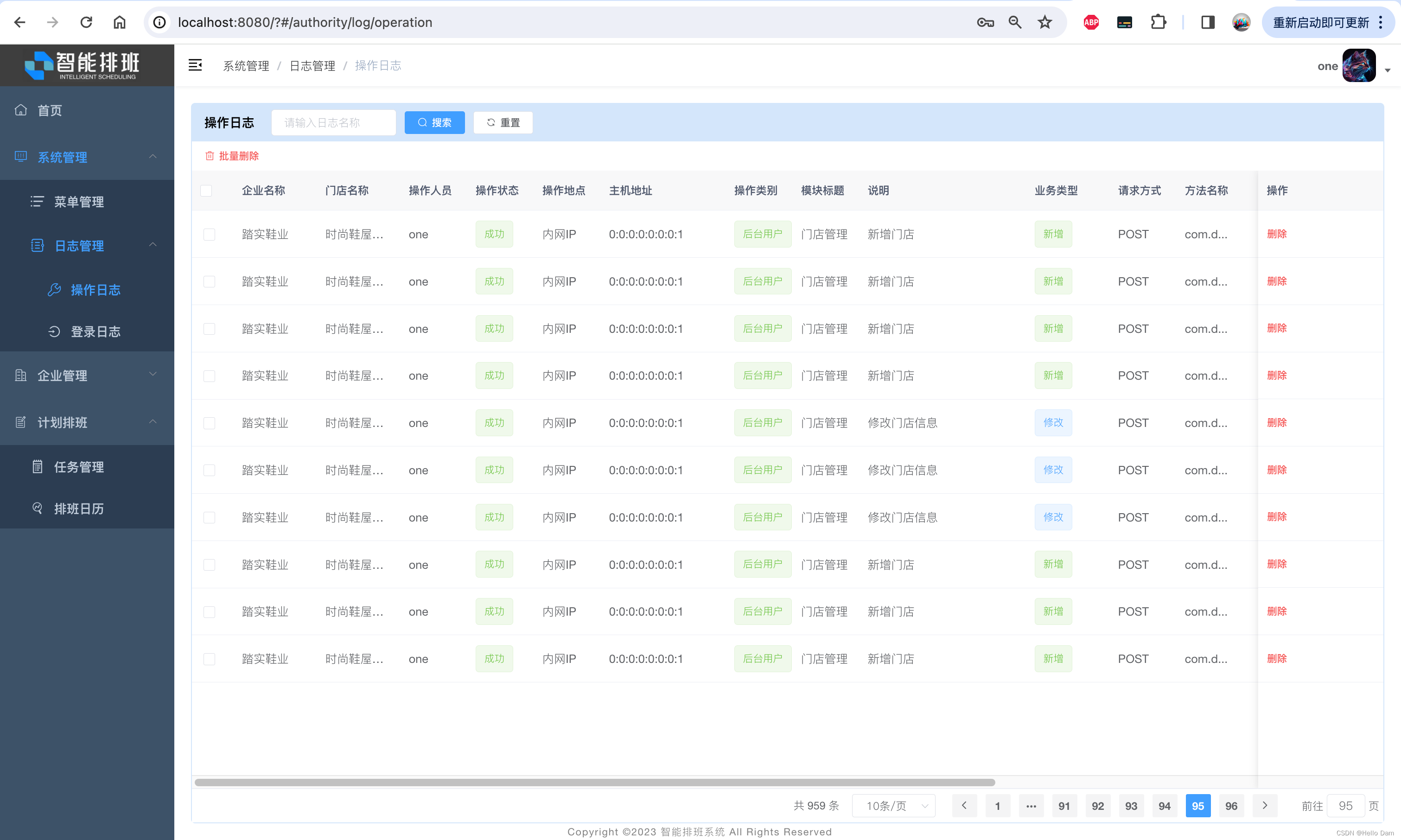This screenshot has height=840, width=1401.
Task: Check the last log row checkbox
Action: (x=210, y=659)
